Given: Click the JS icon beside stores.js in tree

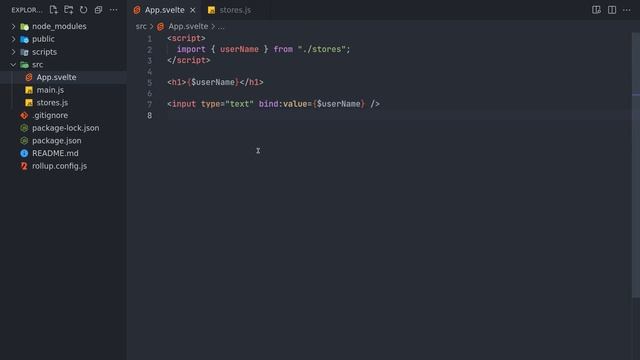Looking at the screenshot, I should pyautogui.click(x=29, y=102).
